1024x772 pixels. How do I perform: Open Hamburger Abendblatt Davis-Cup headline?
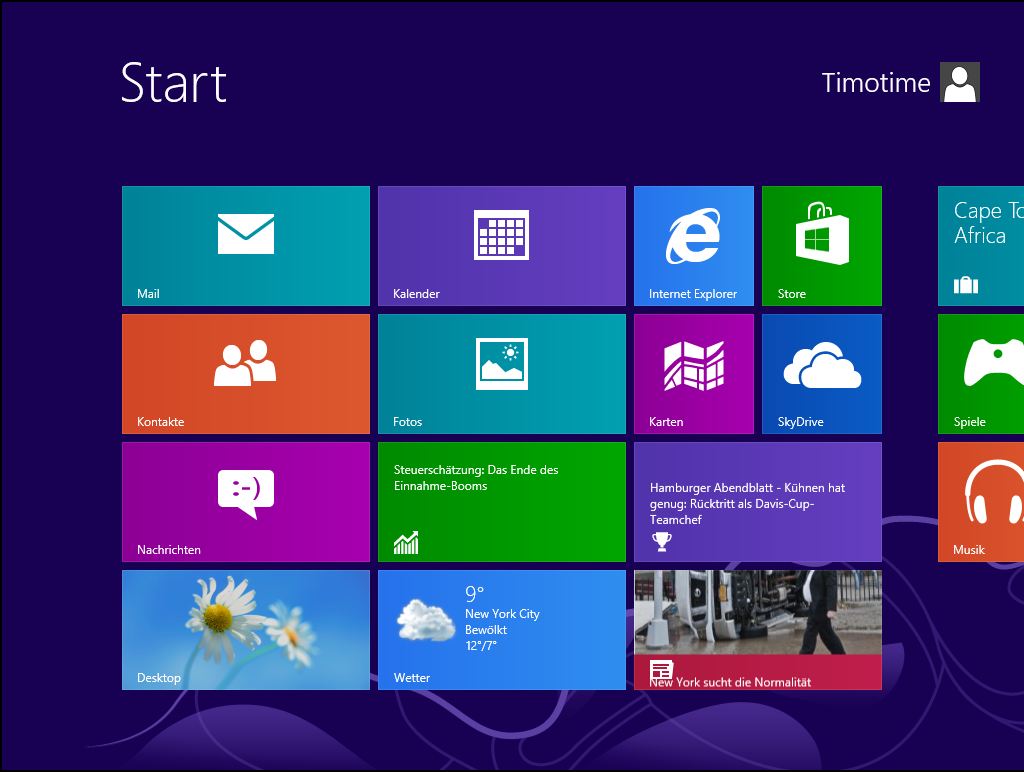coord(747,504)
